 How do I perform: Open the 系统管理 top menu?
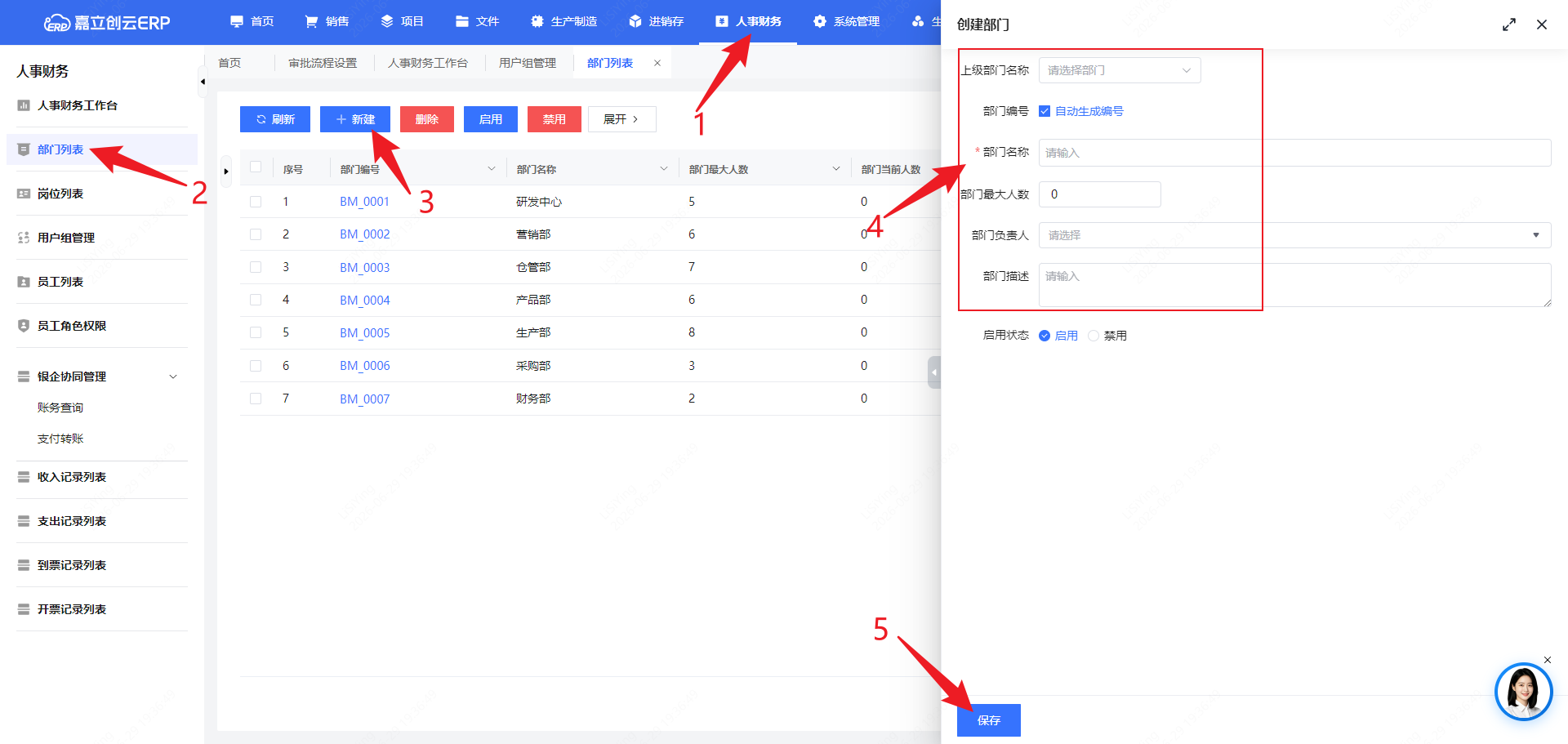tap(846, 21)
